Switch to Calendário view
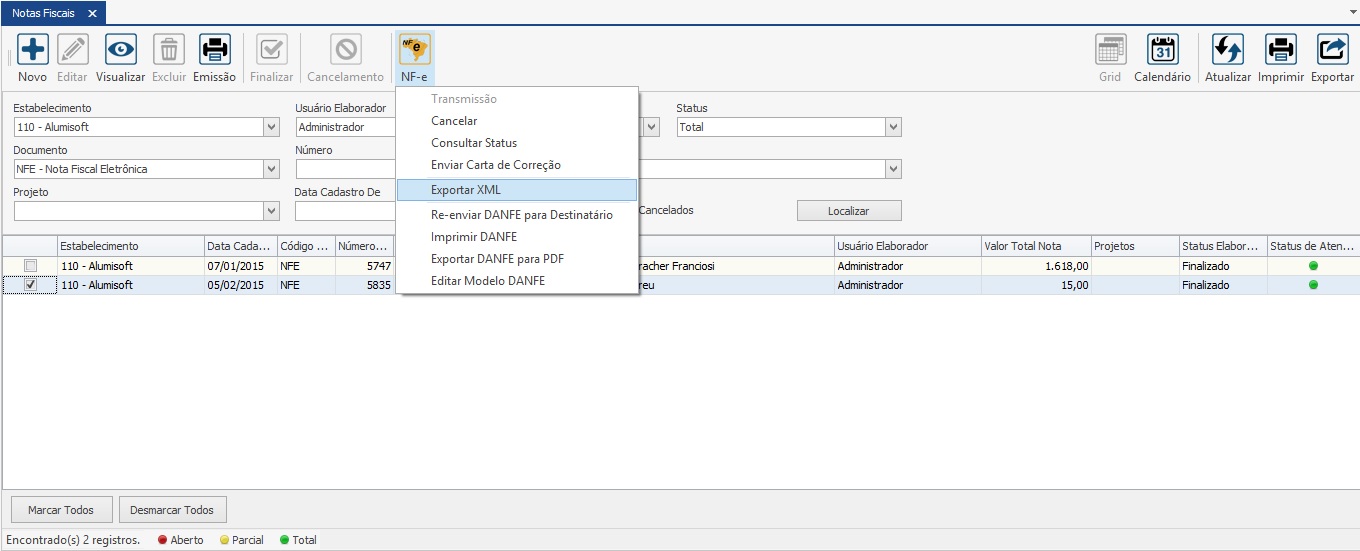 [1162, 49]
